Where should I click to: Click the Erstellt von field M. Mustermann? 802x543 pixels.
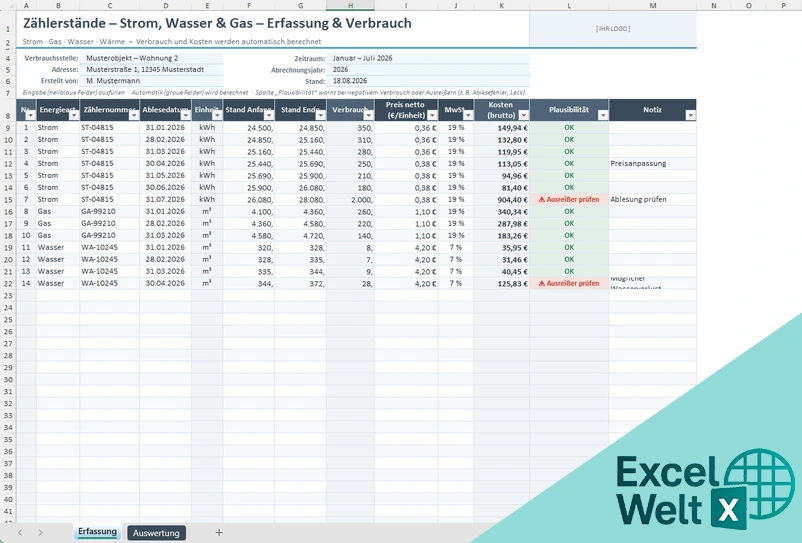151,81
